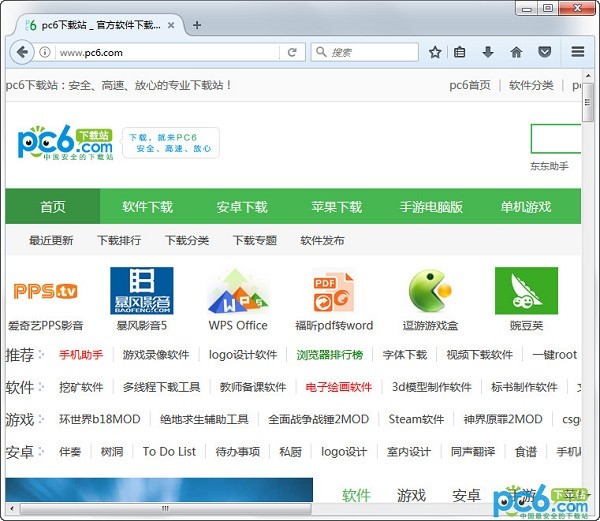Open the 挖矿软件 link

point(81,387)
